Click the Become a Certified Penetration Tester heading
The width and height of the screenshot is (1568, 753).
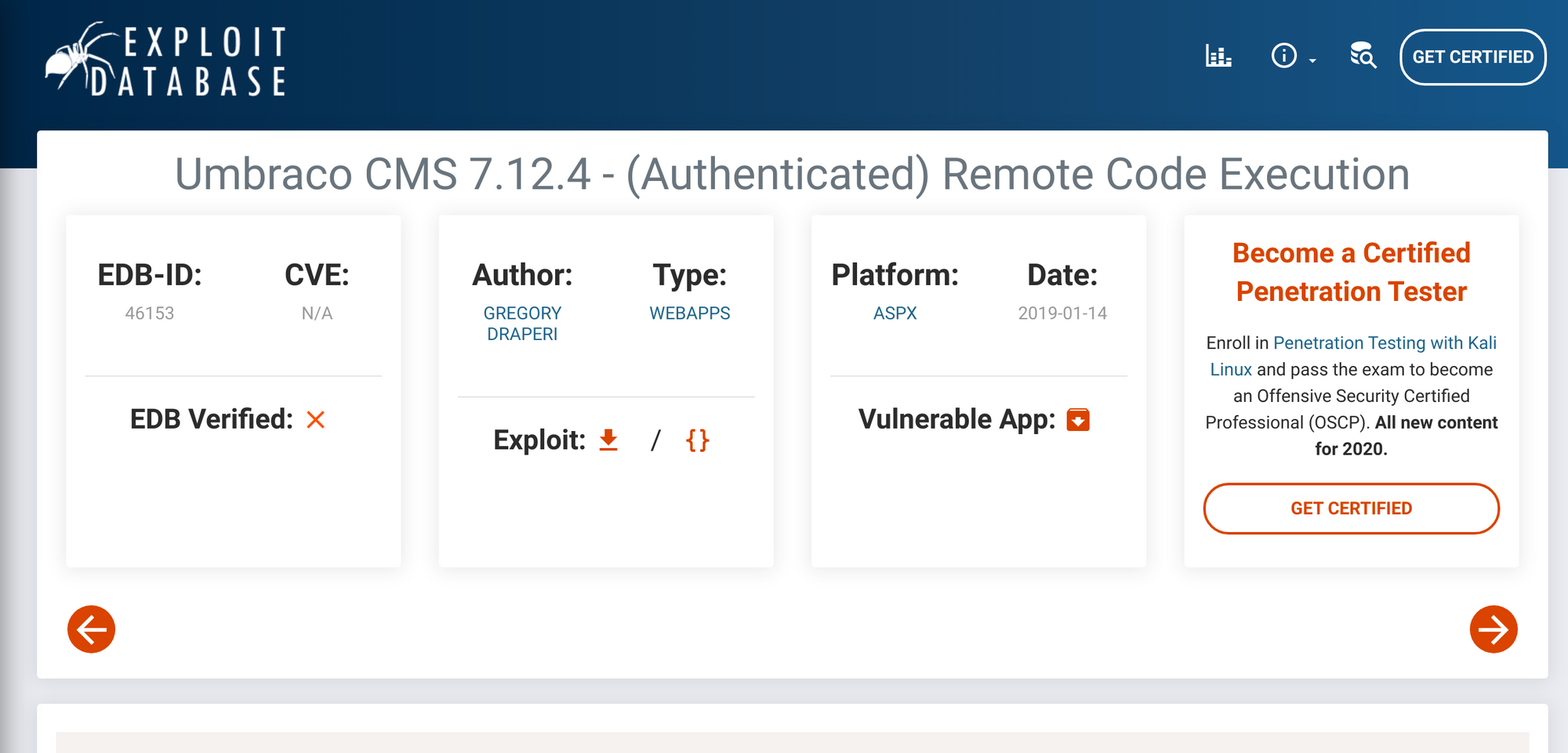tap(1351, 272)
